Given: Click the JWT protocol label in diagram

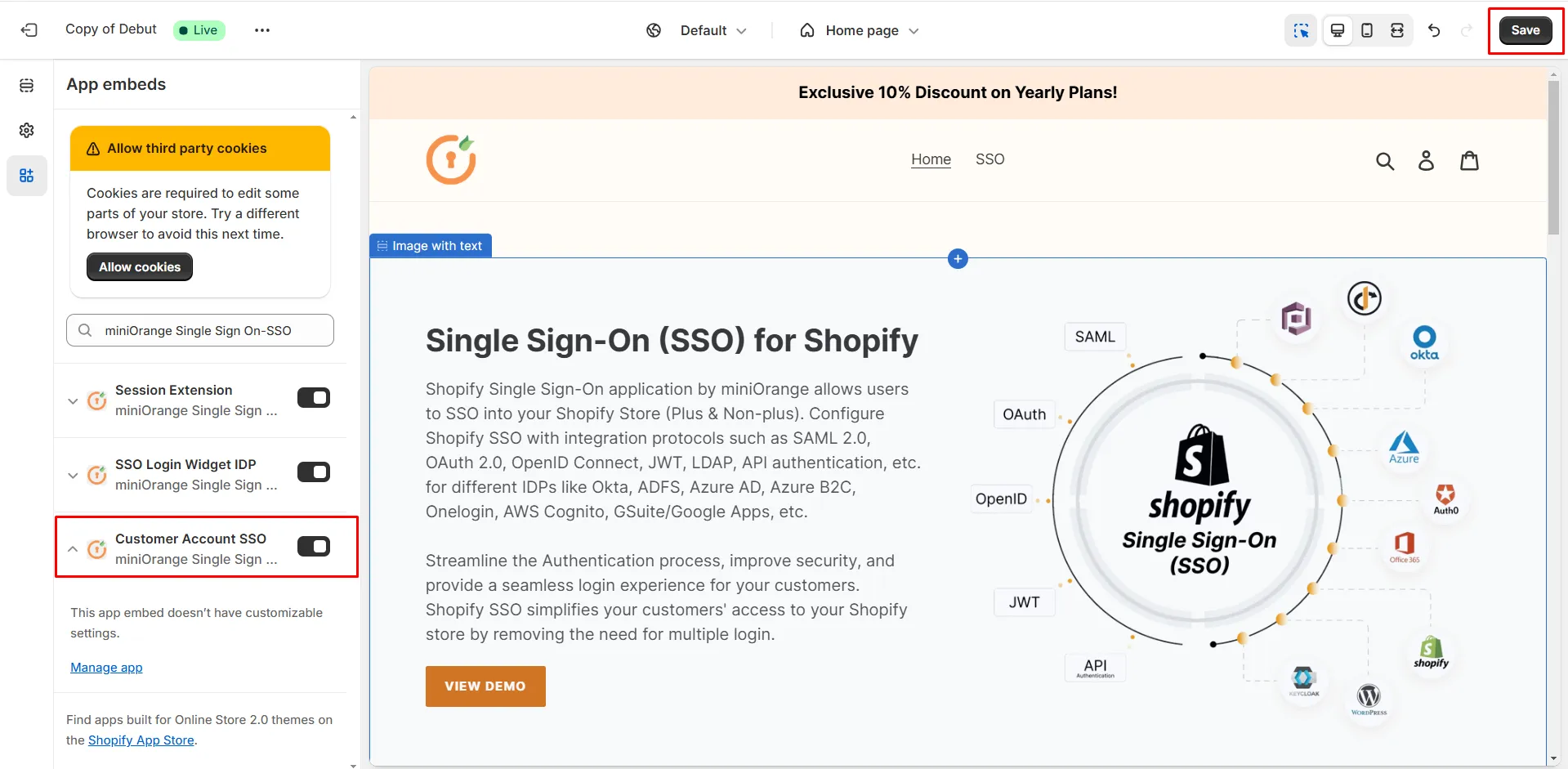Looking at the screenshot, I should [x=1024, y=602].
